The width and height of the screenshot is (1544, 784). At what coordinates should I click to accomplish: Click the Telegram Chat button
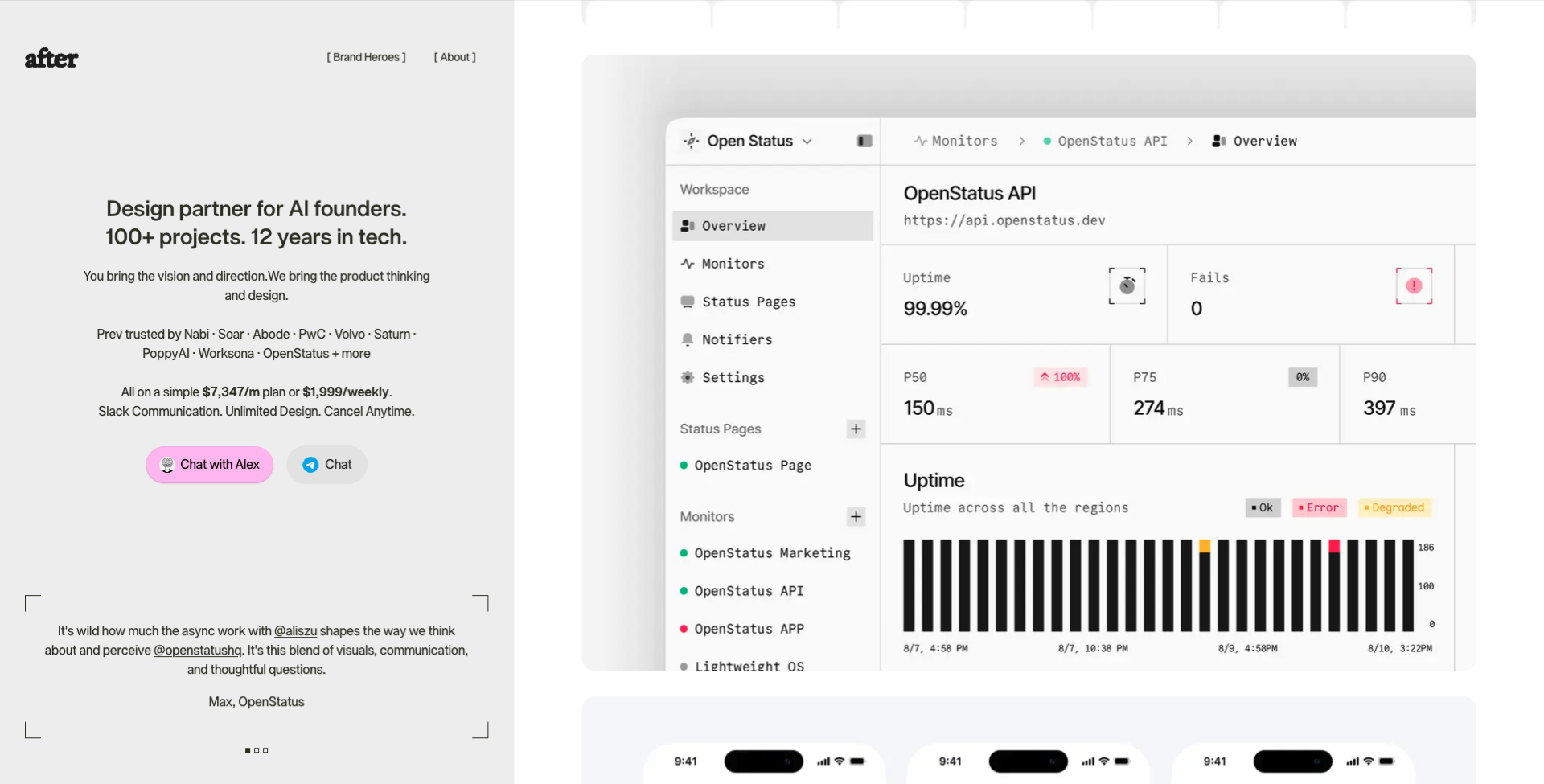[326, 465]
